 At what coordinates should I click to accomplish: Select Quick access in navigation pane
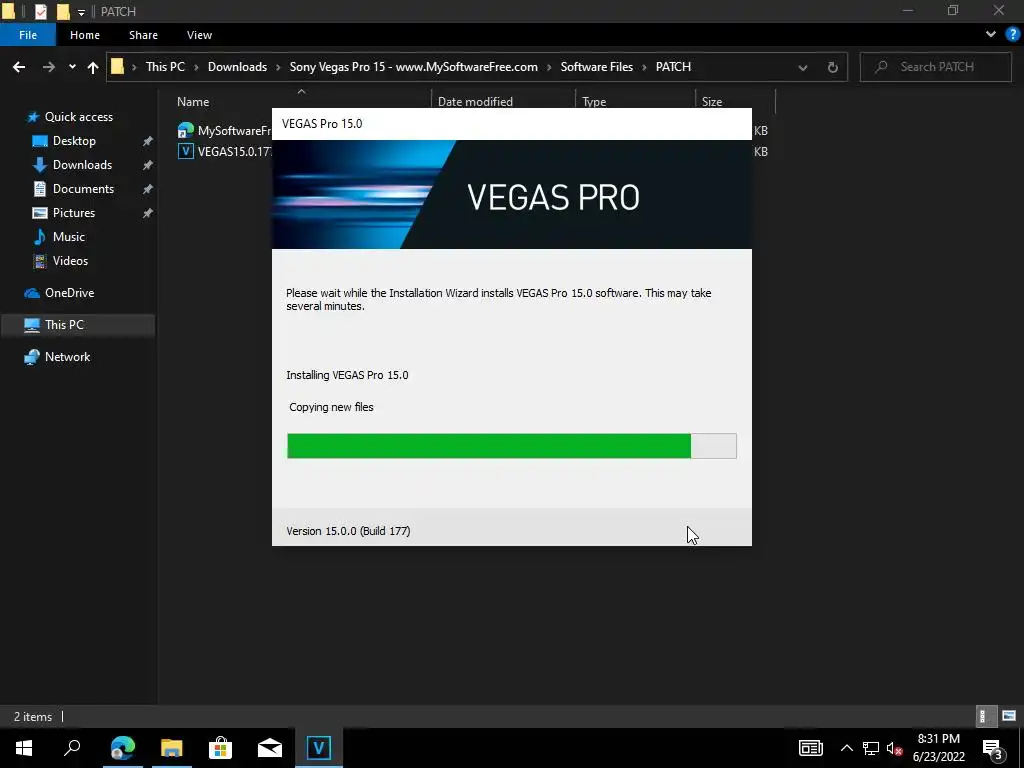(78, 117)
